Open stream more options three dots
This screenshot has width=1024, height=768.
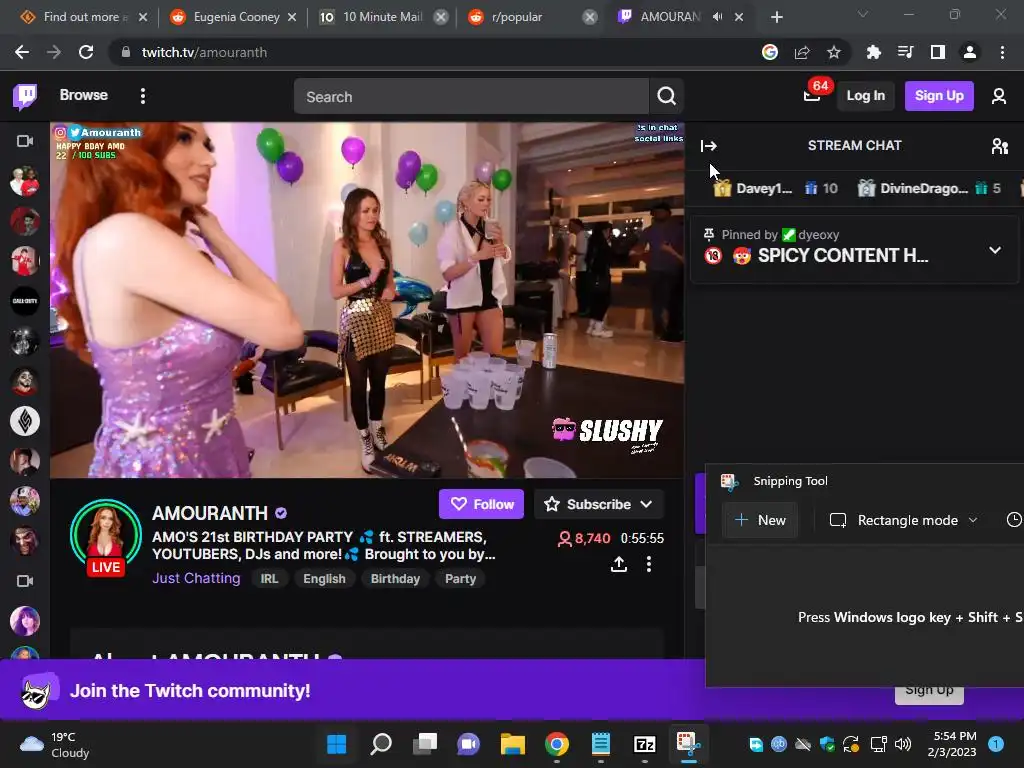tap(648, 564)
